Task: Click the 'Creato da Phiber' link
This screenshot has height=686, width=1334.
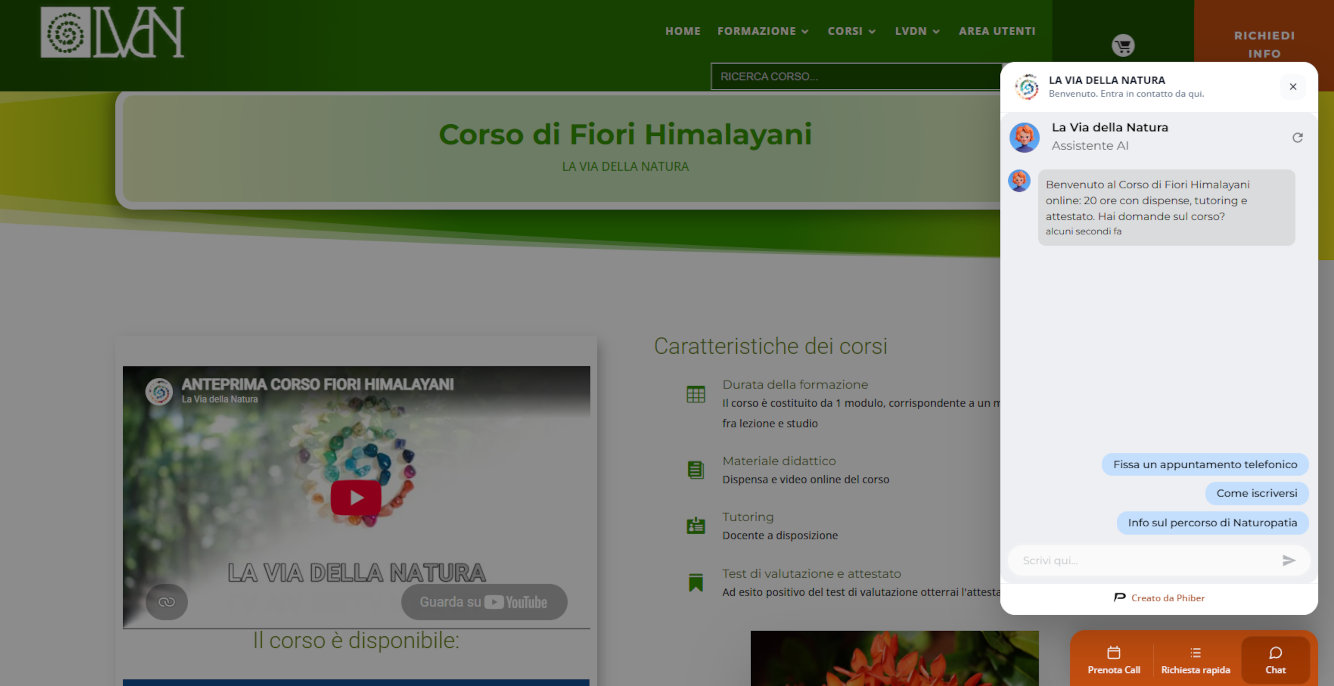Action: tap(1168, 598)
